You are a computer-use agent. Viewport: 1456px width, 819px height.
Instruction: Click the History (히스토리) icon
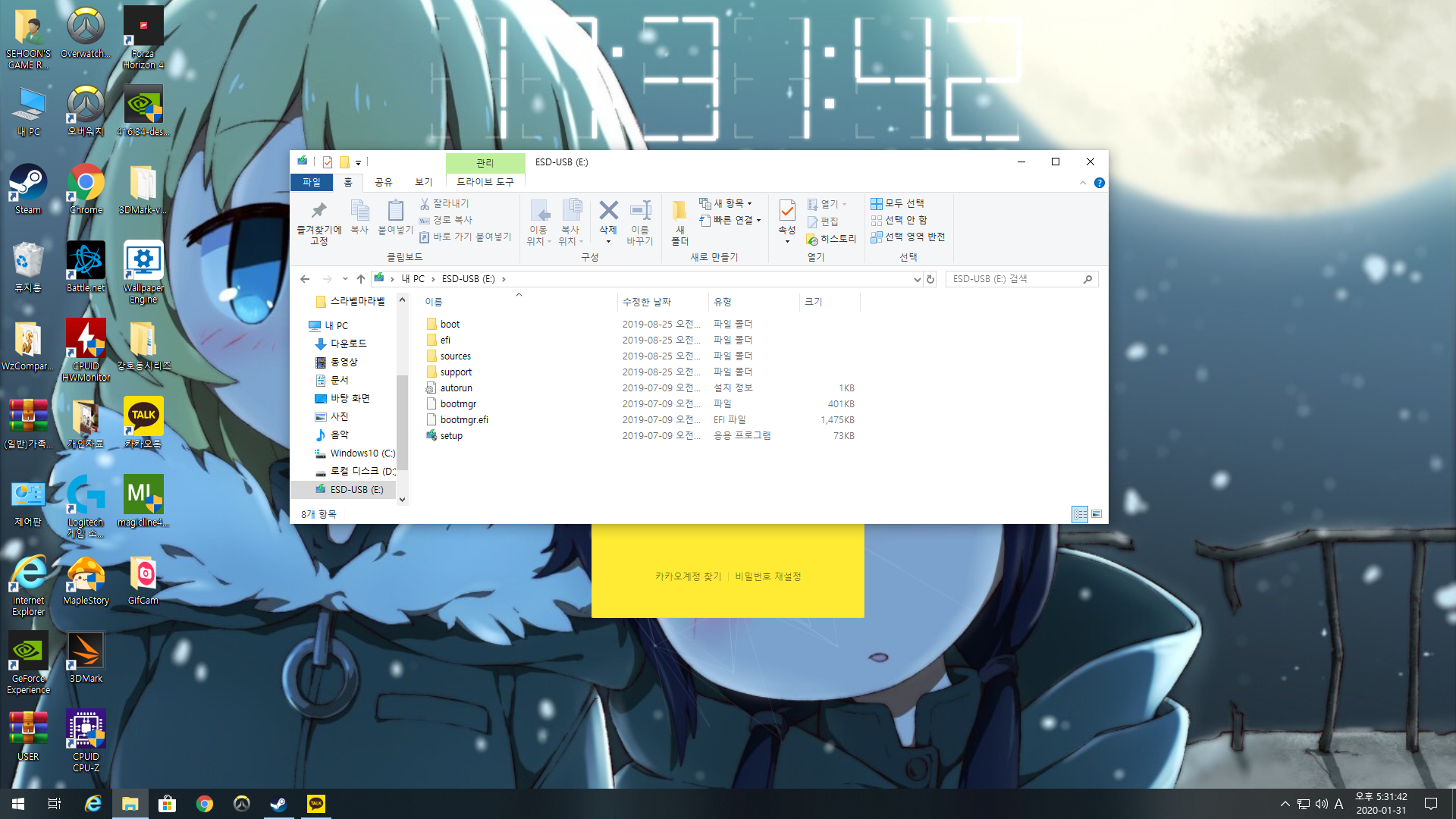(812, 239)
